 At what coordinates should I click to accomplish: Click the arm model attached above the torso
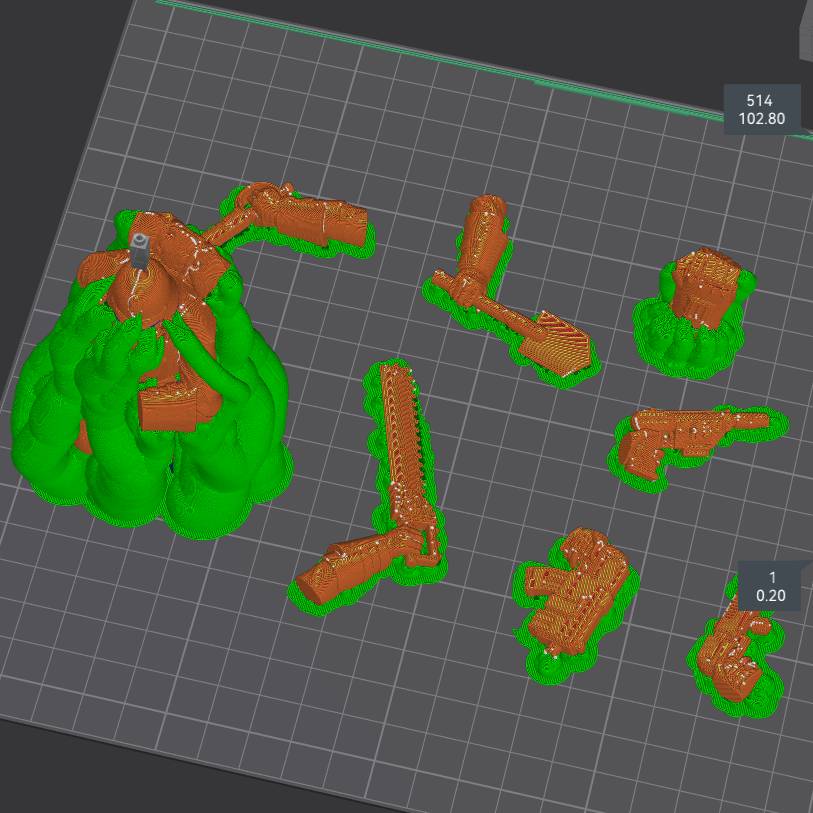[296, 220]
